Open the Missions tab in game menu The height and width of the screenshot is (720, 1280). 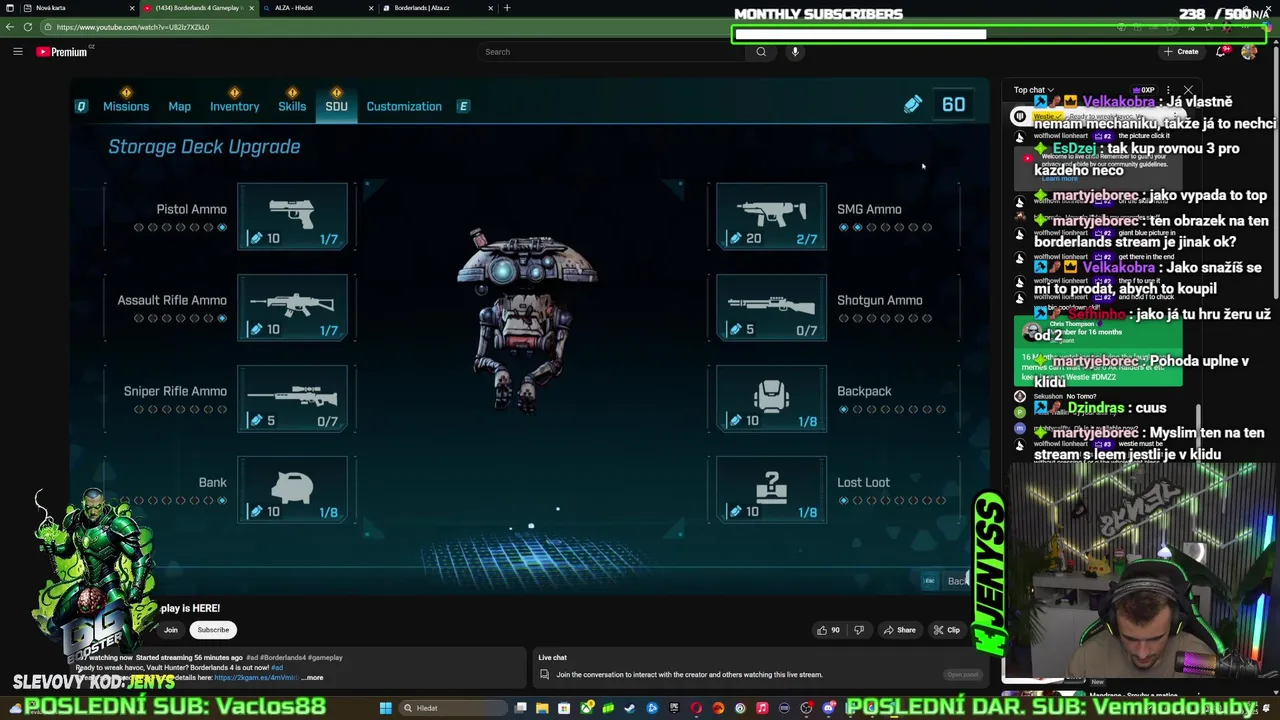point(126,106)
